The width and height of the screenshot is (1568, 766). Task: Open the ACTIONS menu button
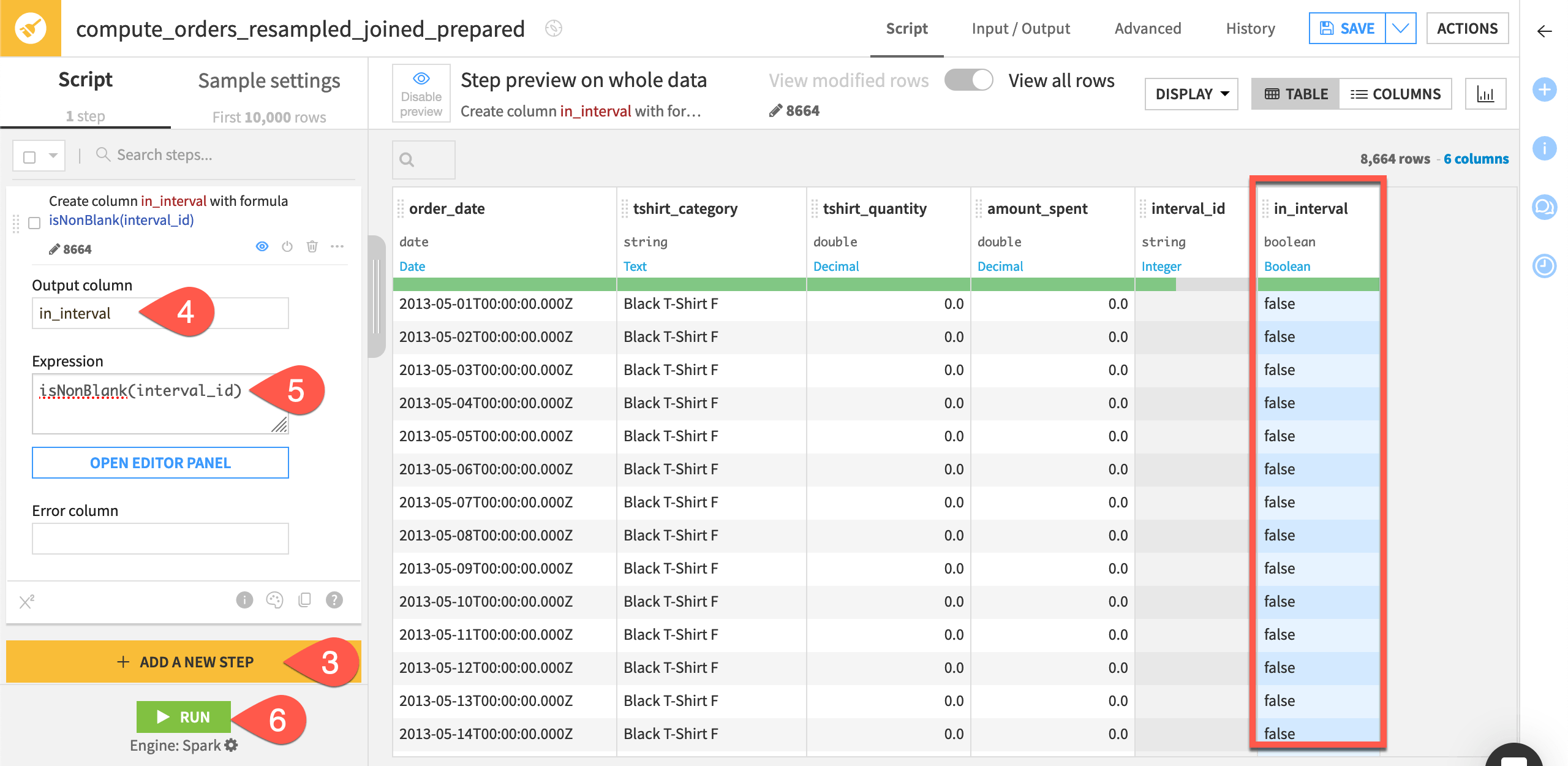(x=1467, y=28)
